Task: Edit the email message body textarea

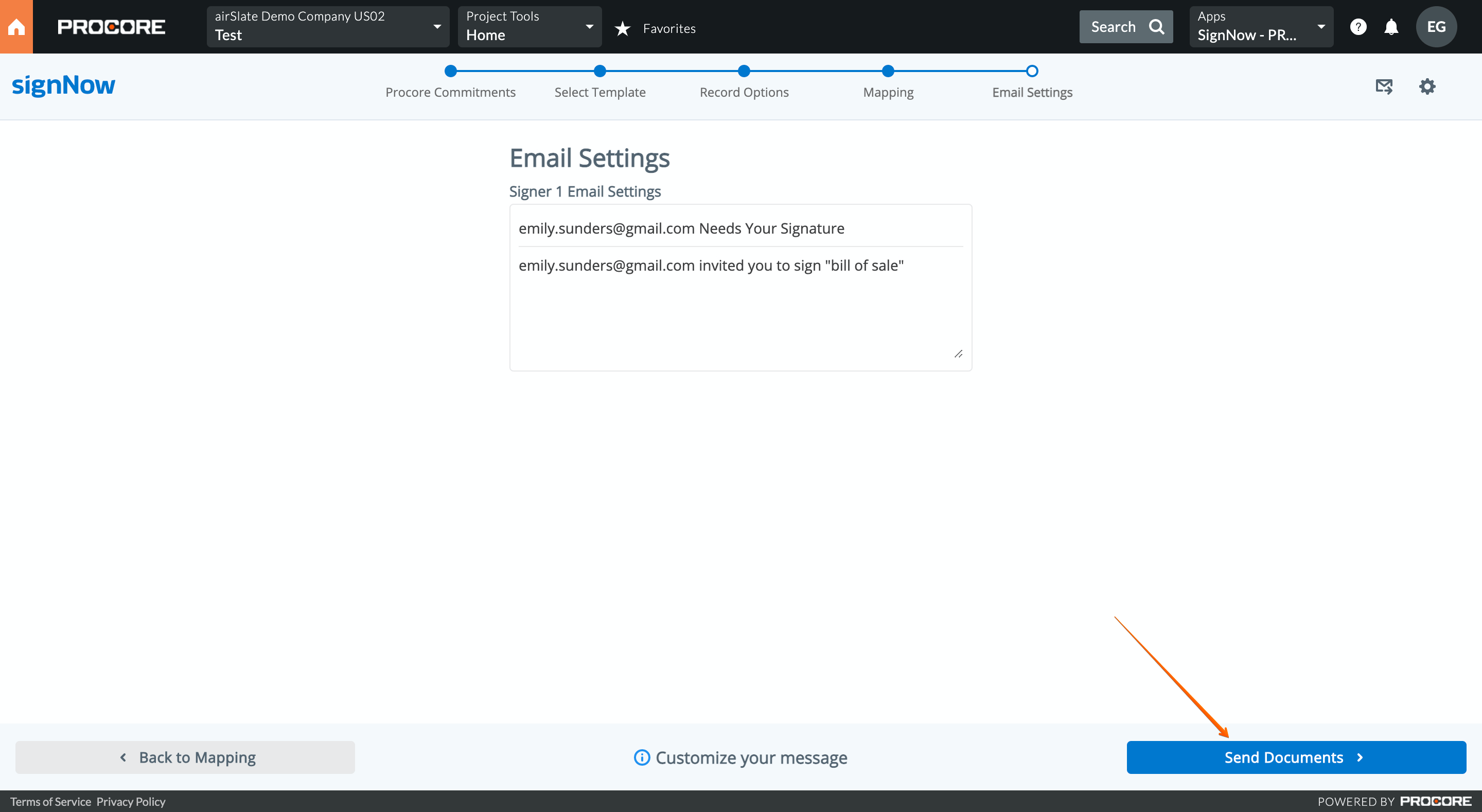Action: tap(740, 308)
